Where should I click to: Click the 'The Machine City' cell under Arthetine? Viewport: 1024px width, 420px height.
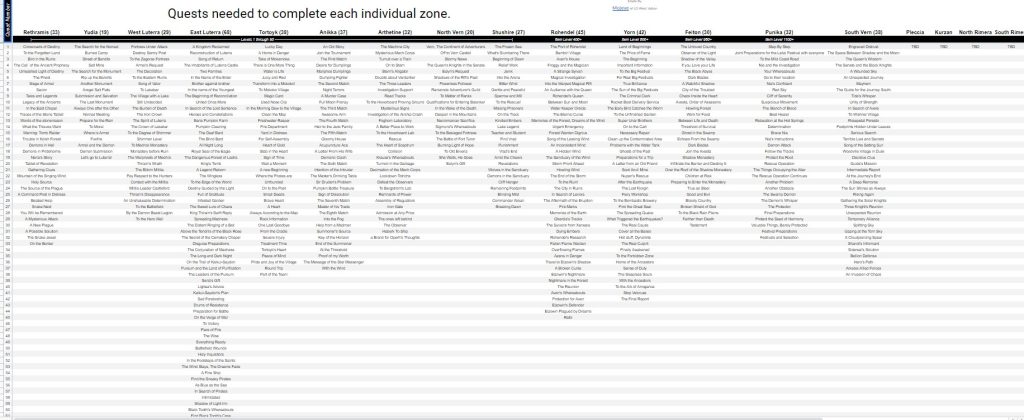[395, 47]
